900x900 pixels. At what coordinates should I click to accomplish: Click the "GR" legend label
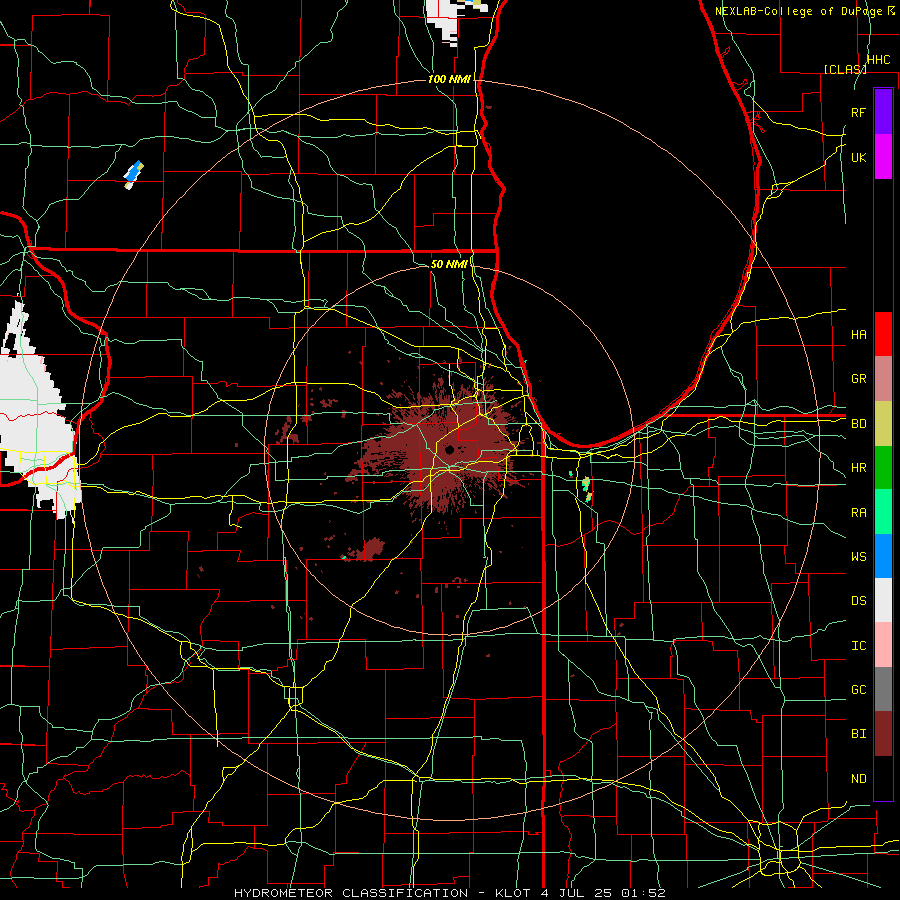(x=859, y=379)
